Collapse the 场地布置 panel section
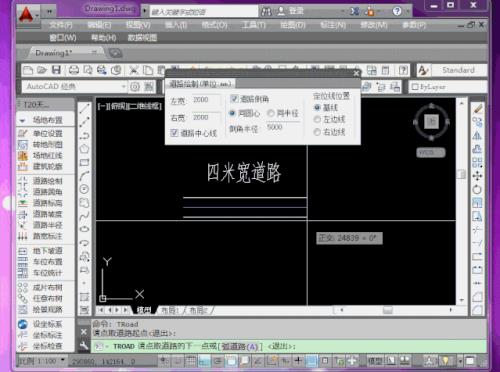Viewport: 500px width, 372px height. coord(23,120)
